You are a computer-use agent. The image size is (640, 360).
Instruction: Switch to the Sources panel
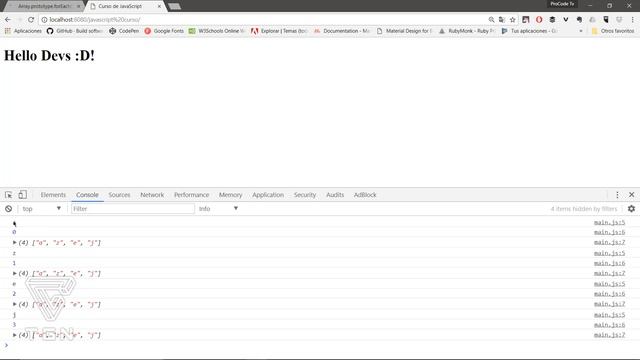(119, 195)
